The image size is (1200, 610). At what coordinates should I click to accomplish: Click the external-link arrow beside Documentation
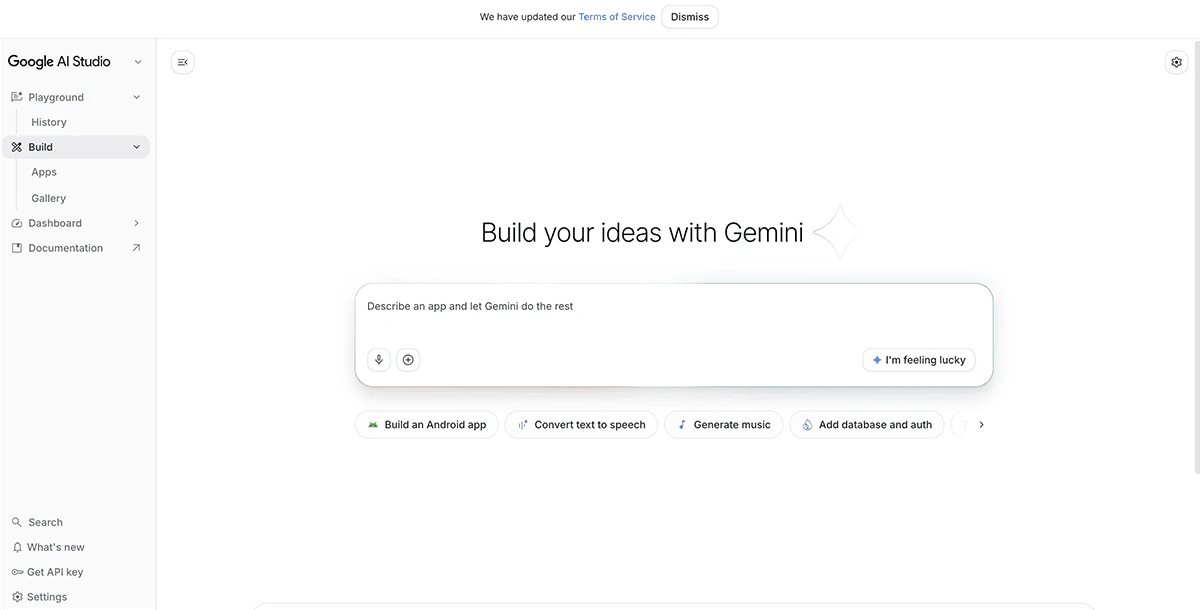[136, 248]
